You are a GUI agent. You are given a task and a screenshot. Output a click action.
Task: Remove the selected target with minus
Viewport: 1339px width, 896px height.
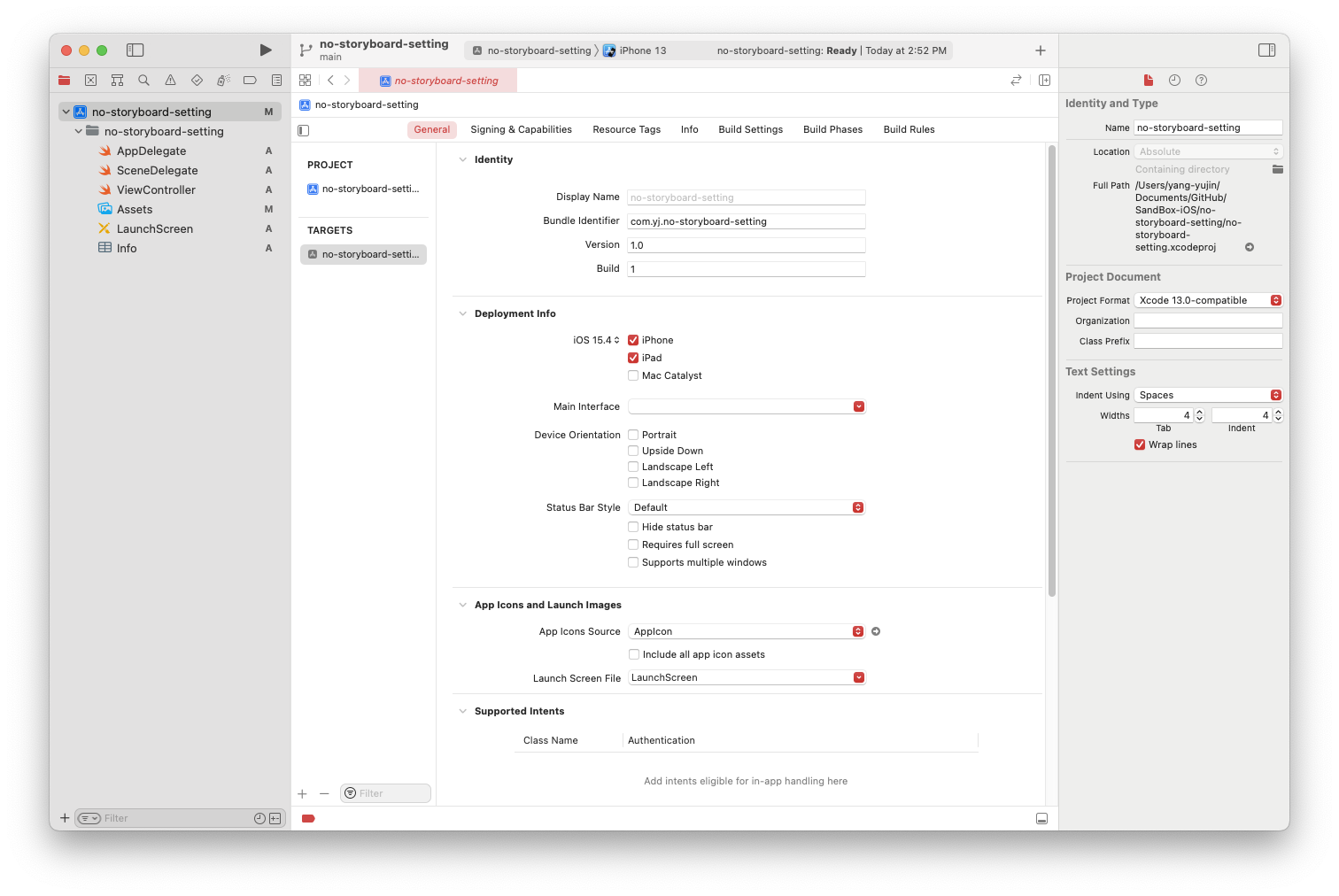pos(324,794)
